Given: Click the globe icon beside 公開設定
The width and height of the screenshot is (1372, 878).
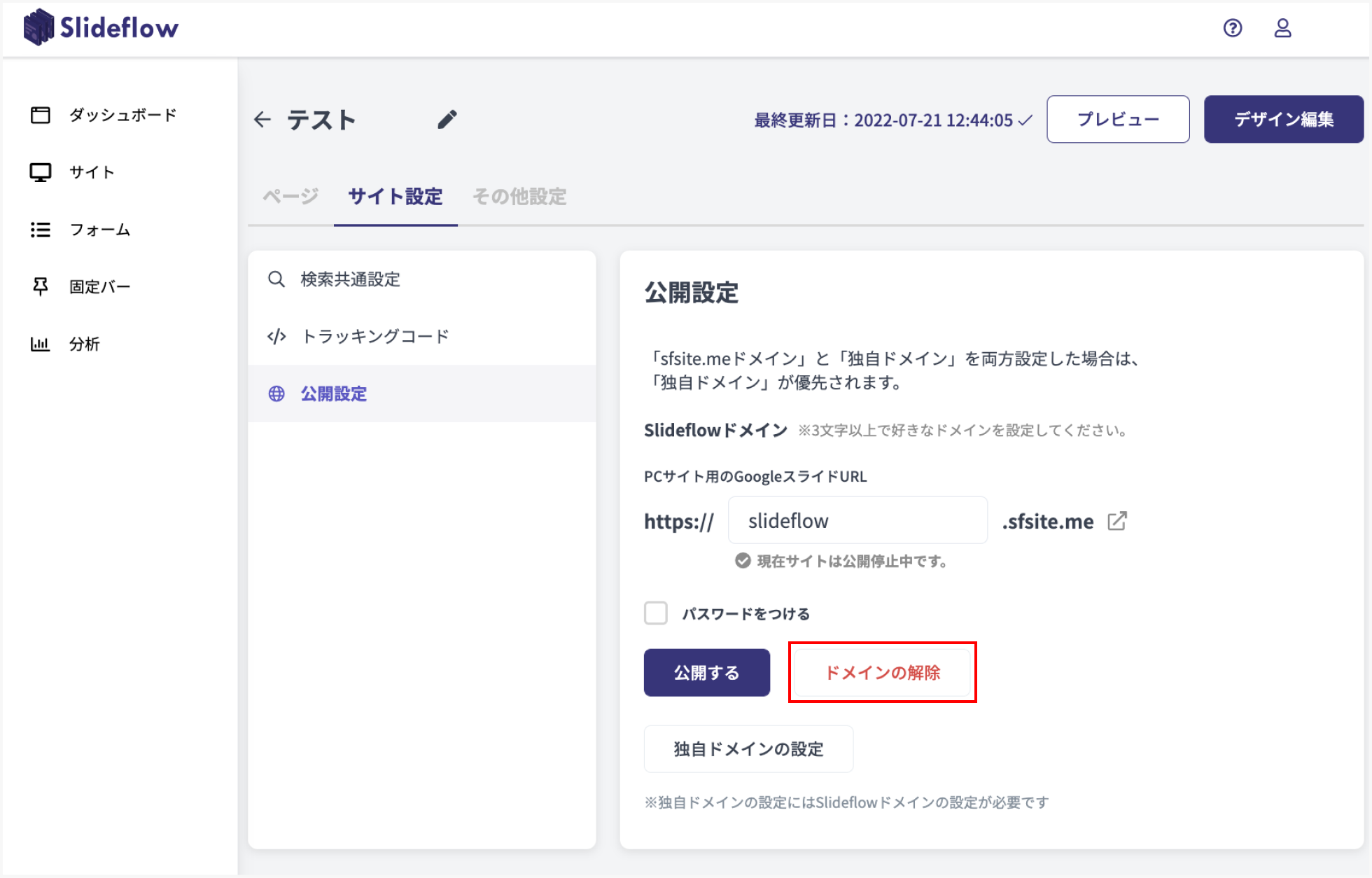Looking at the screenshot, I should click(x=276, y=393).
